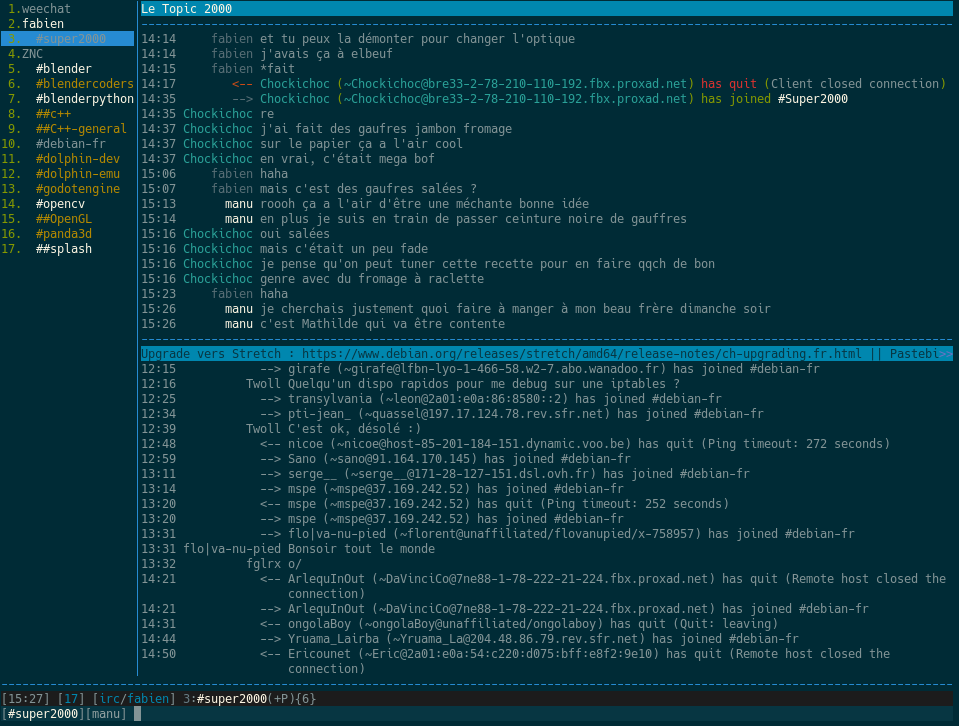
Task: Switch to #blenderpython channel
Action: click(84, 98)
